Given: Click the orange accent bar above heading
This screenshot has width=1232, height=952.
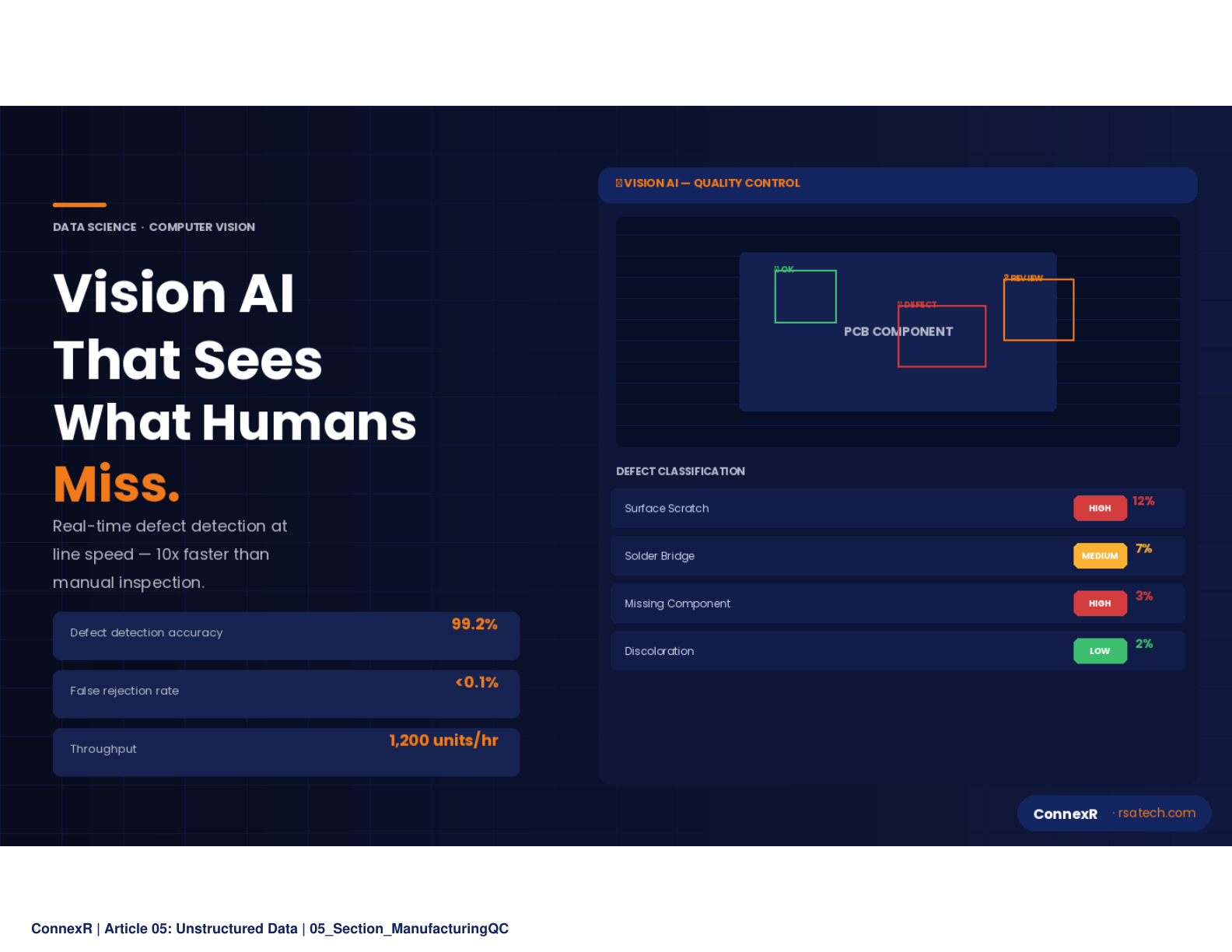Looking at the screenshot, I should 79,205.
